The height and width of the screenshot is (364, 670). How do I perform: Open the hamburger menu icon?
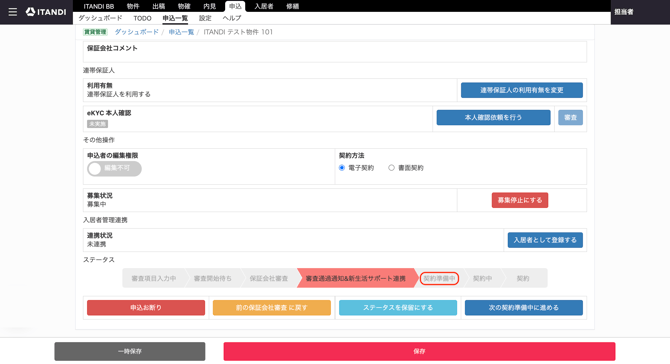[13, 12]
